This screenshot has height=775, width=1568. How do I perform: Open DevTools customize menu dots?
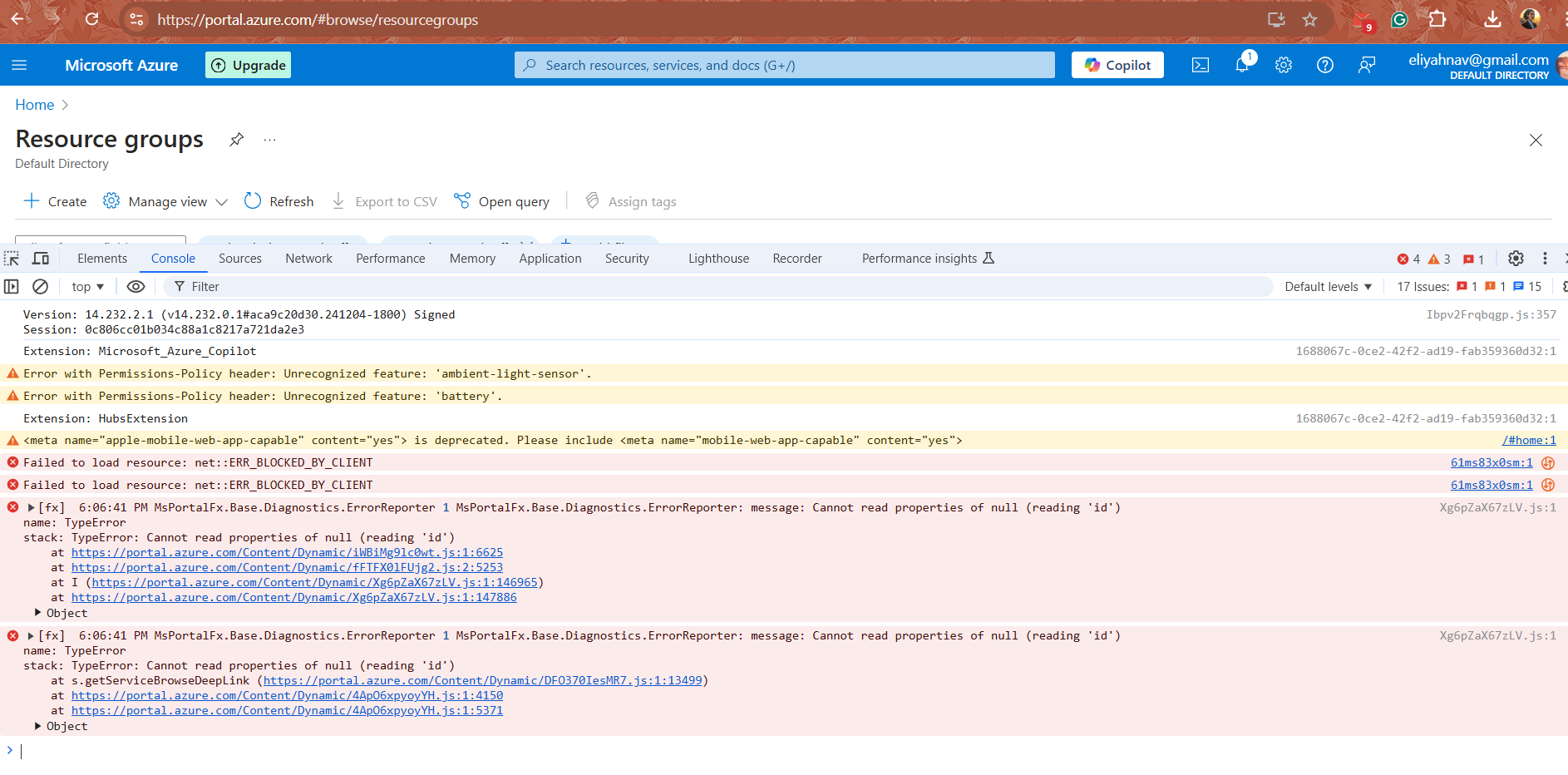click(x=1545, y=259)
